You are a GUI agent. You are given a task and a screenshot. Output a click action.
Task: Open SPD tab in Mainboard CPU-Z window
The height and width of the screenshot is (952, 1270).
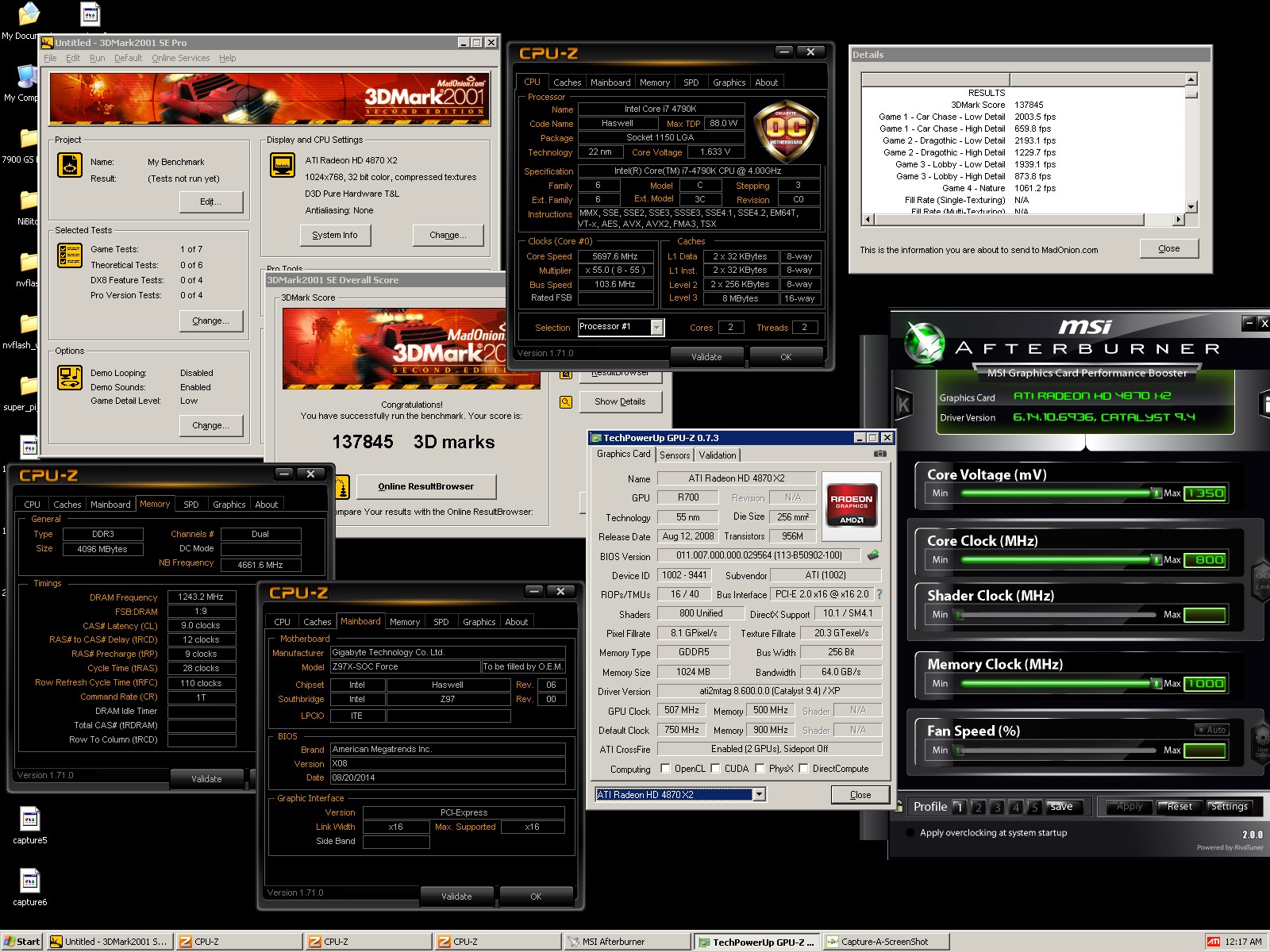click(x=441, y=622)
